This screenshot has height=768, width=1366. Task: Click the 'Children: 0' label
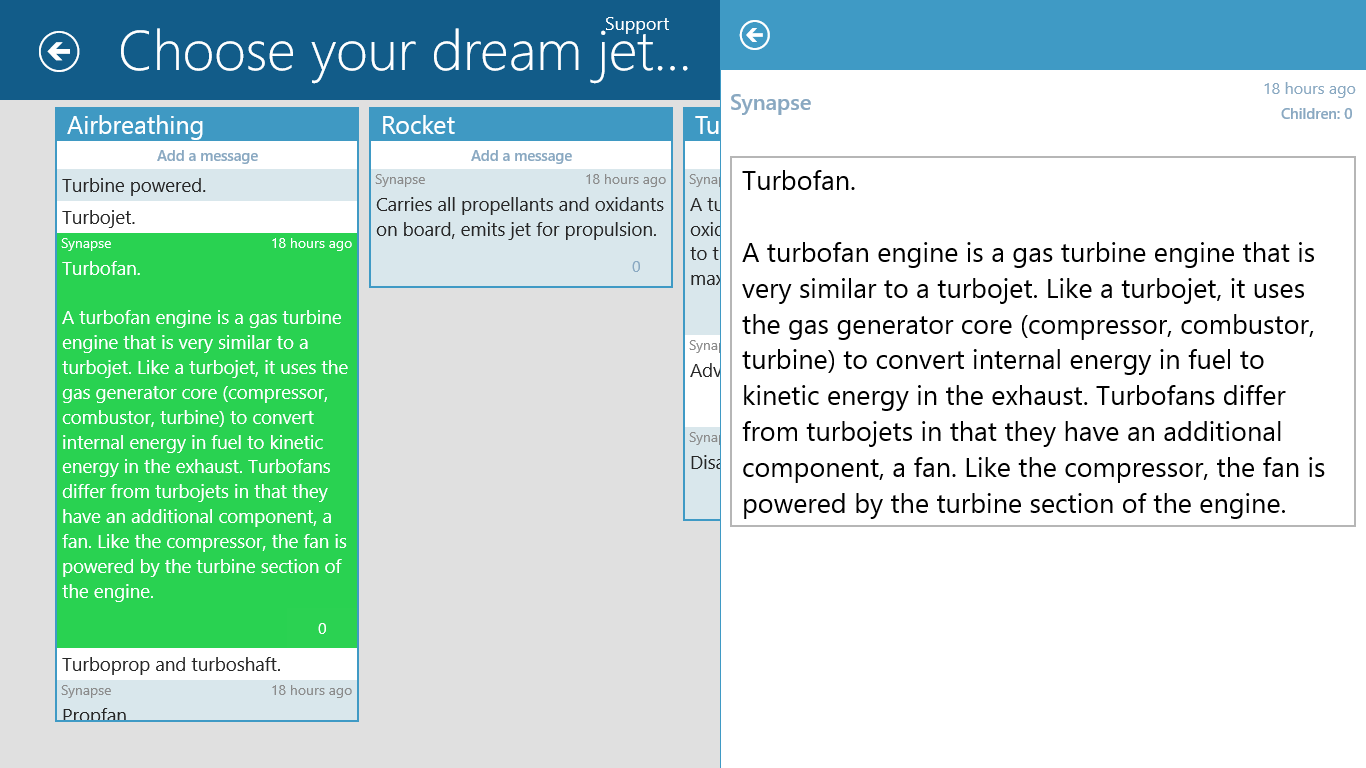click(1316, 114)
